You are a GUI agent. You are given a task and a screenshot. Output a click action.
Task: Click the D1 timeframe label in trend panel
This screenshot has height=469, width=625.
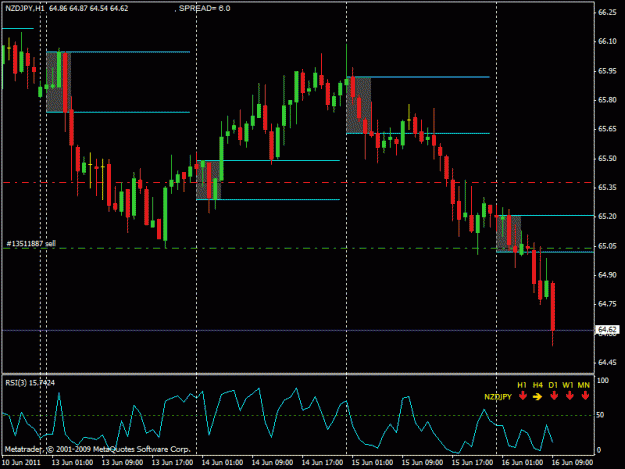553,385
